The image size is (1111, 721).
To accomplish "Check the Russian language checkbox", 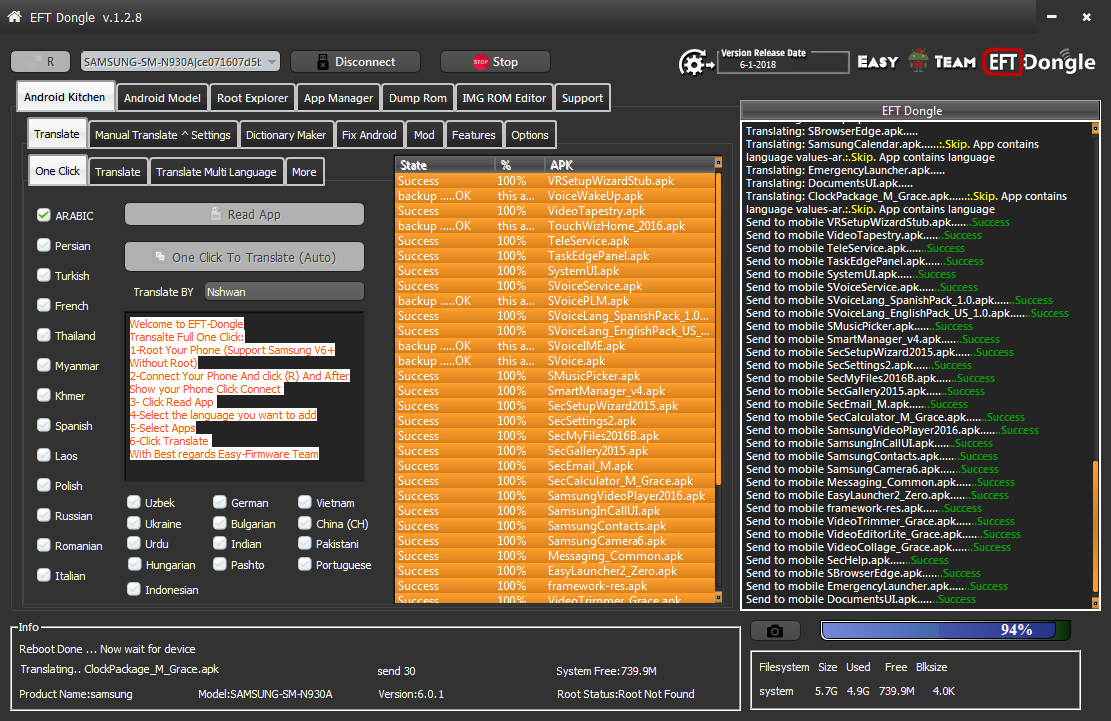I will click(x=44, y=515).
